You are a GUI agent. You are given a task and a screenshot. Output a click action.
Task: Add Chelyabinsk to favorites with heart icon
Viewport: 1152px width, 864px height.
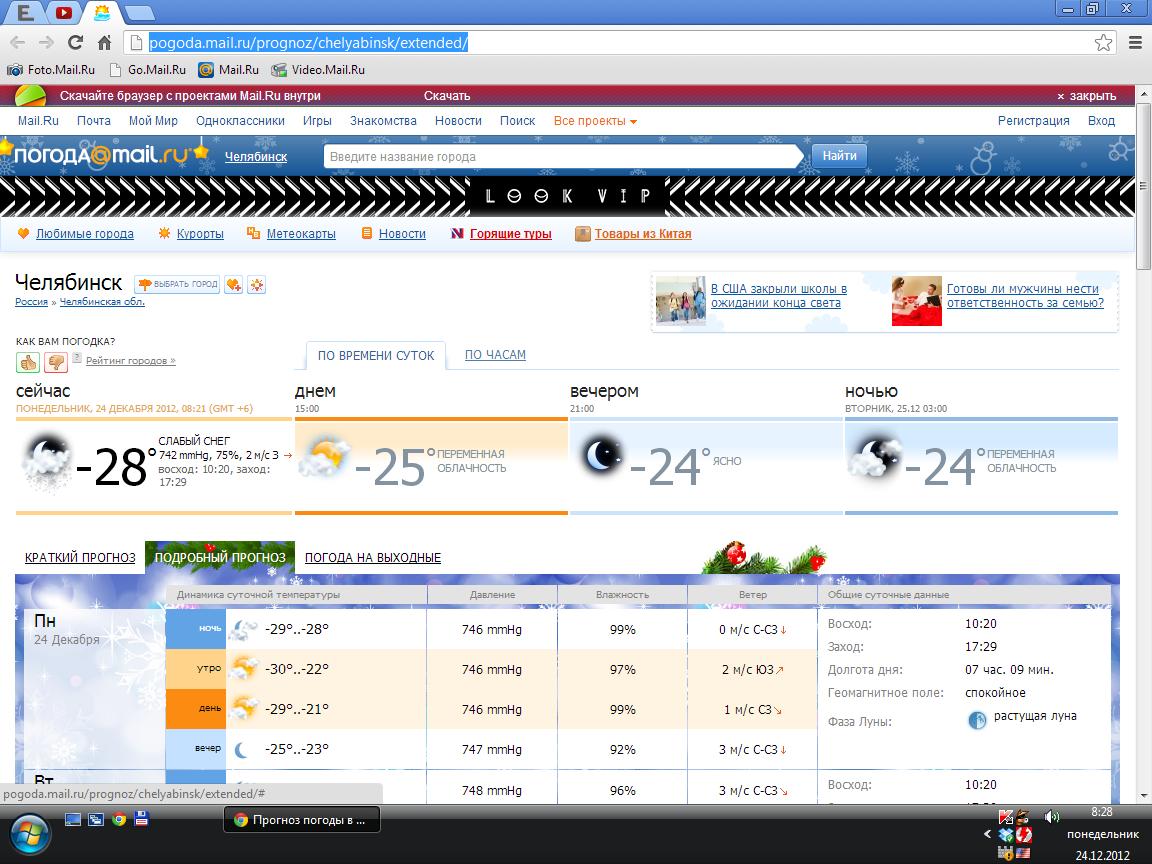[x=233, y=285]
